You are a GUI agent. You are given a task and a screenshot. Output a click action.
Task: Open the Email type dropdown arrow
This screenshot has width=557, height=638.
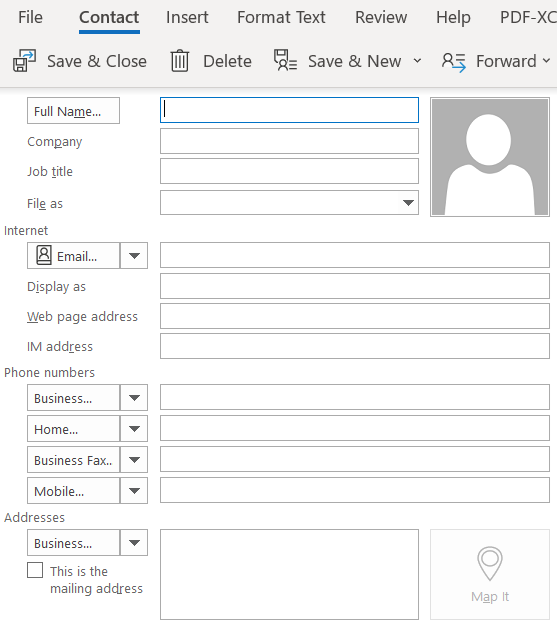(x=134, y=256)
